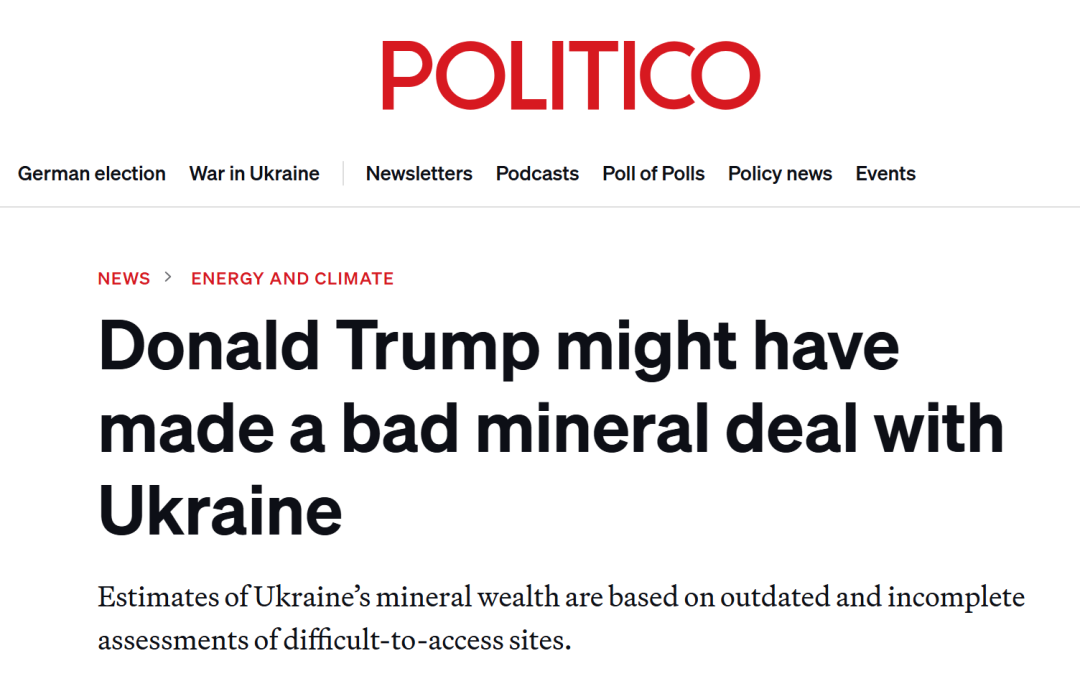Image resolution: width=1080 pixels, height=684 pixels.
Task: Click "difficult-to-access sites" in the subtitle
Action: pyautogui.click(x=427, y=641)
